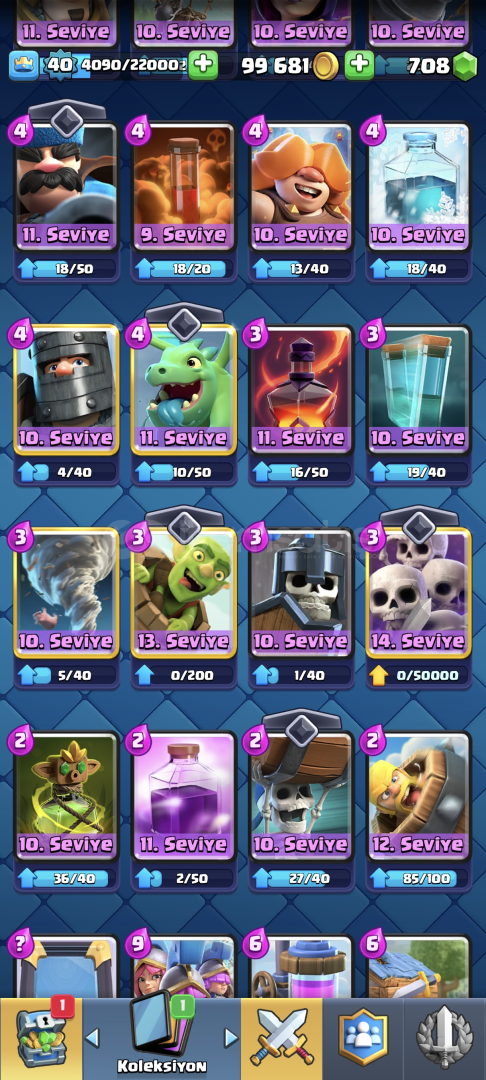Click the 85/100 upgrade progress bar
Screen dimensions: 486x1080
(419, 878)
